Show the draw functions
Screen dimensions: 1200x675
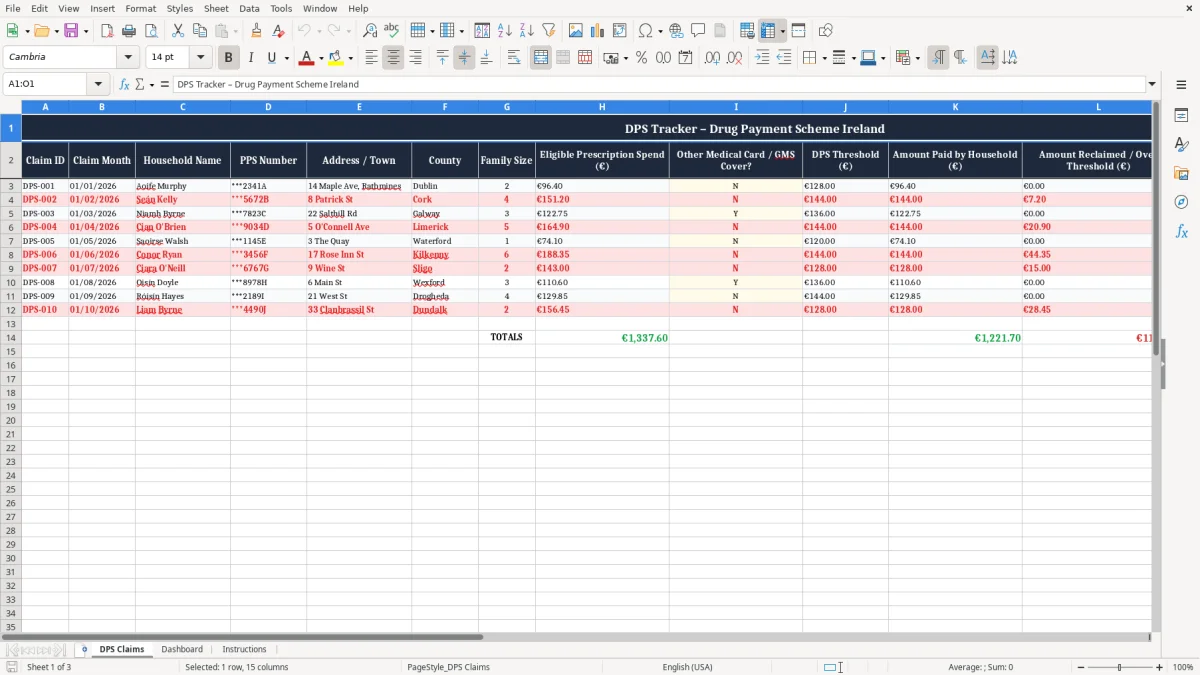click(x=825, y=31)
